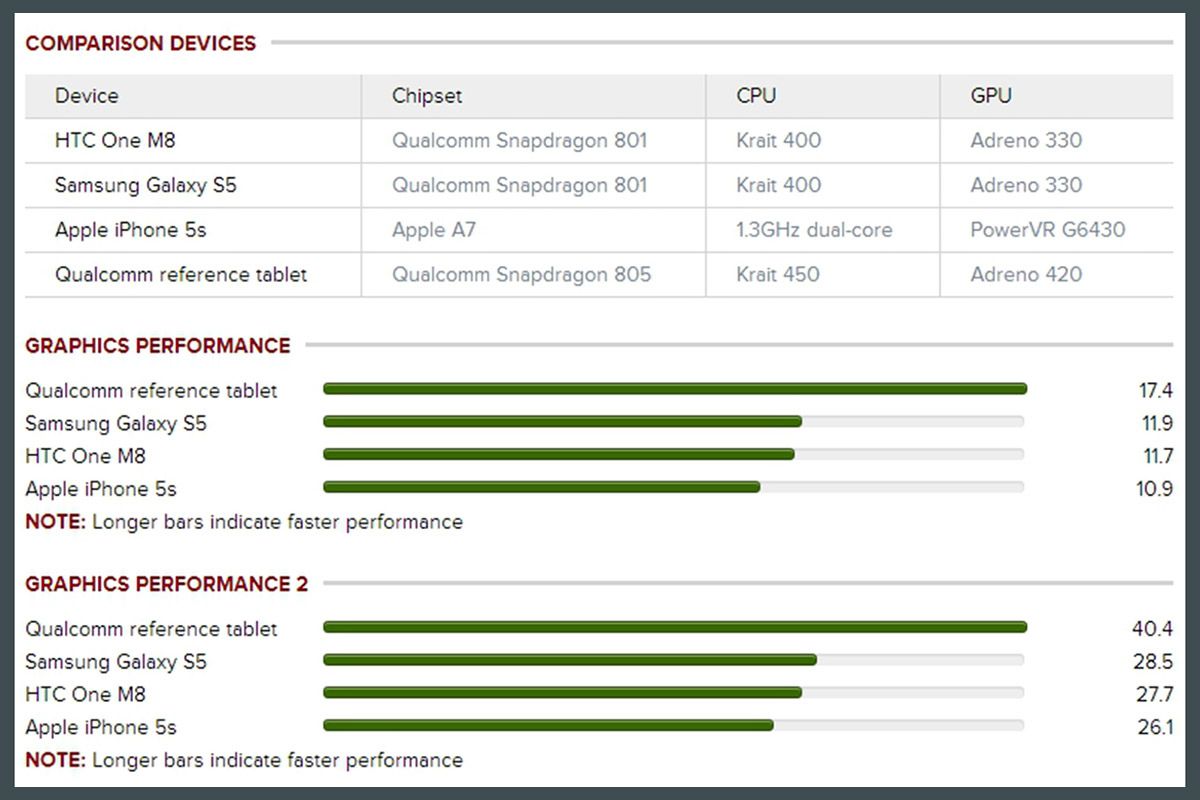The height and width of the screenshot is (800, 1200).
Task: Click the Chipset column header
Action: (427, 96)
